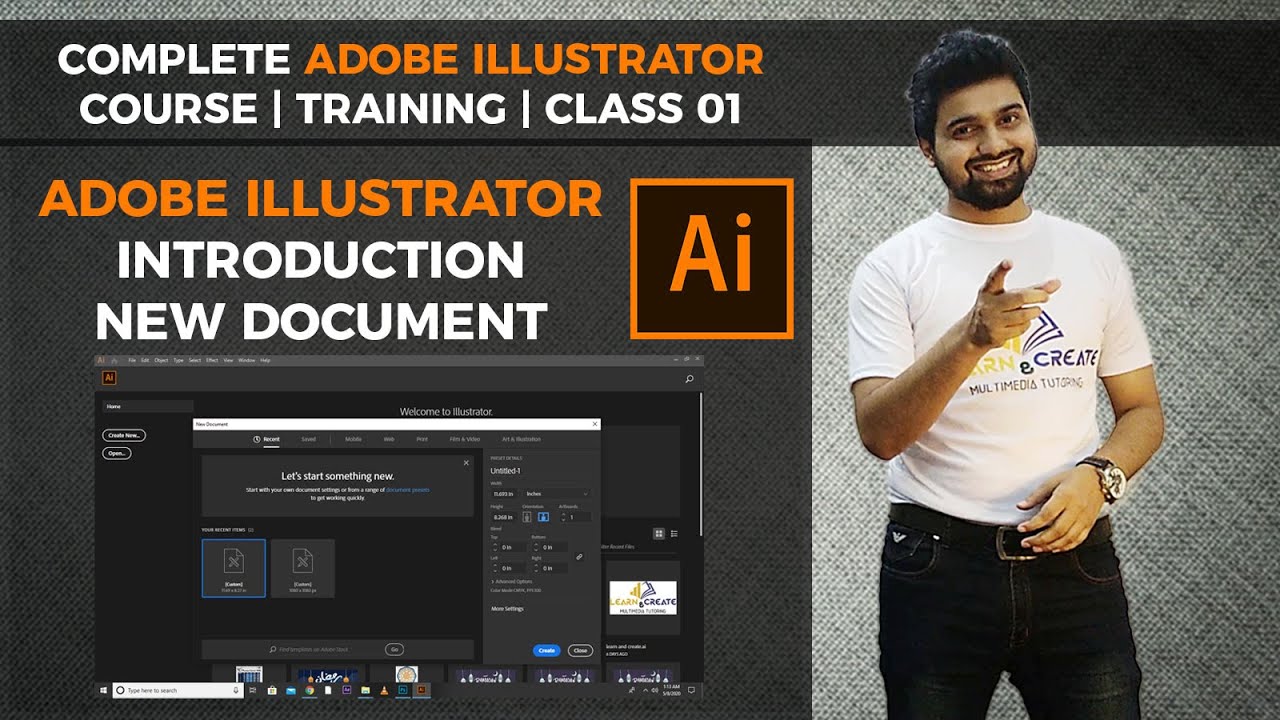Open the Object menu
The image size is (1280, 720).
(x=161, y=360)
